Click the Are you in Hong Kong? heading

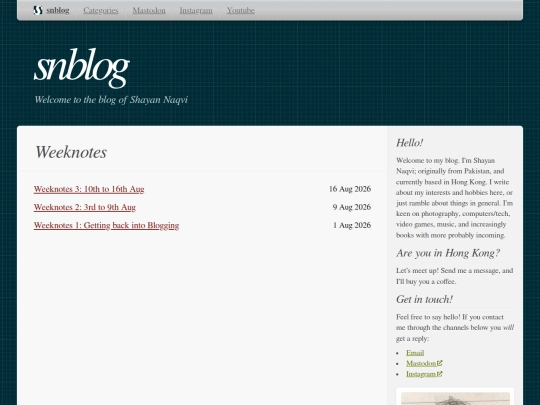coord(448,253)
